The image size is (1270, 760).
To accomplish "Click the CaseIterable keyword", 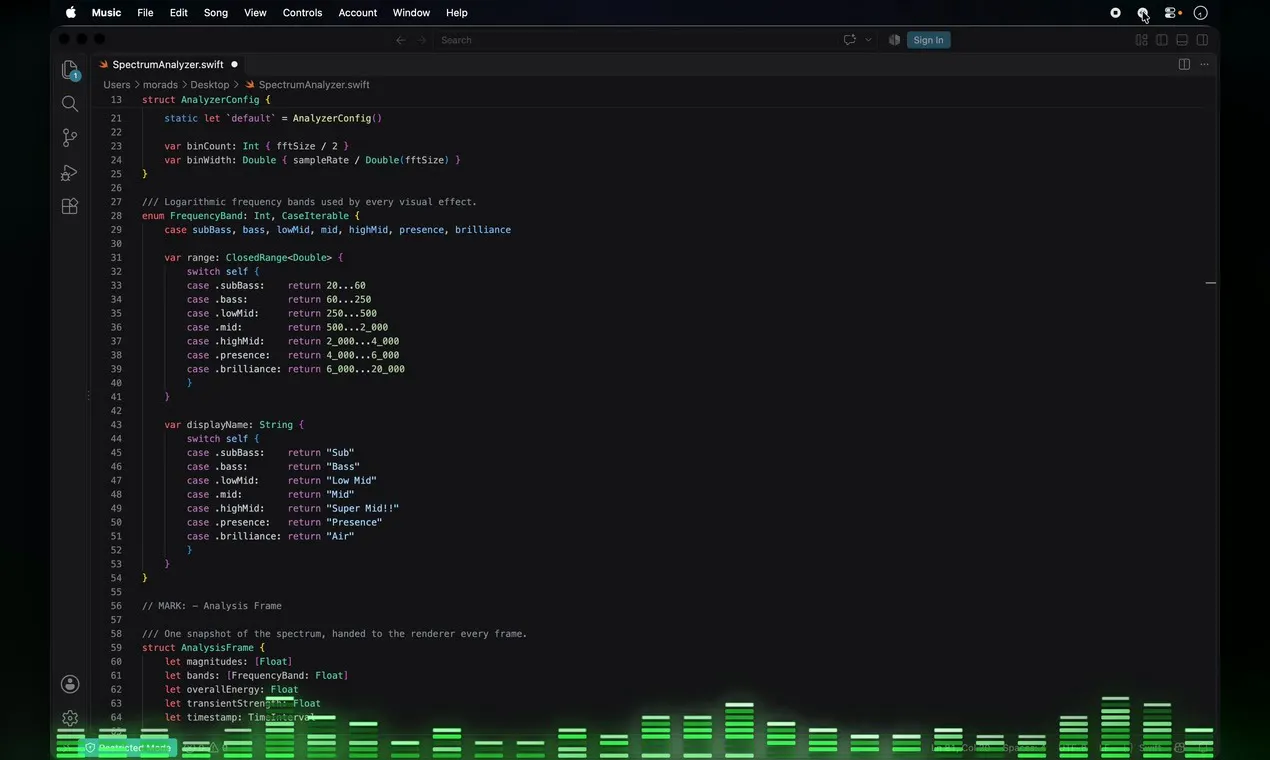I will click(x=315, y=216).
